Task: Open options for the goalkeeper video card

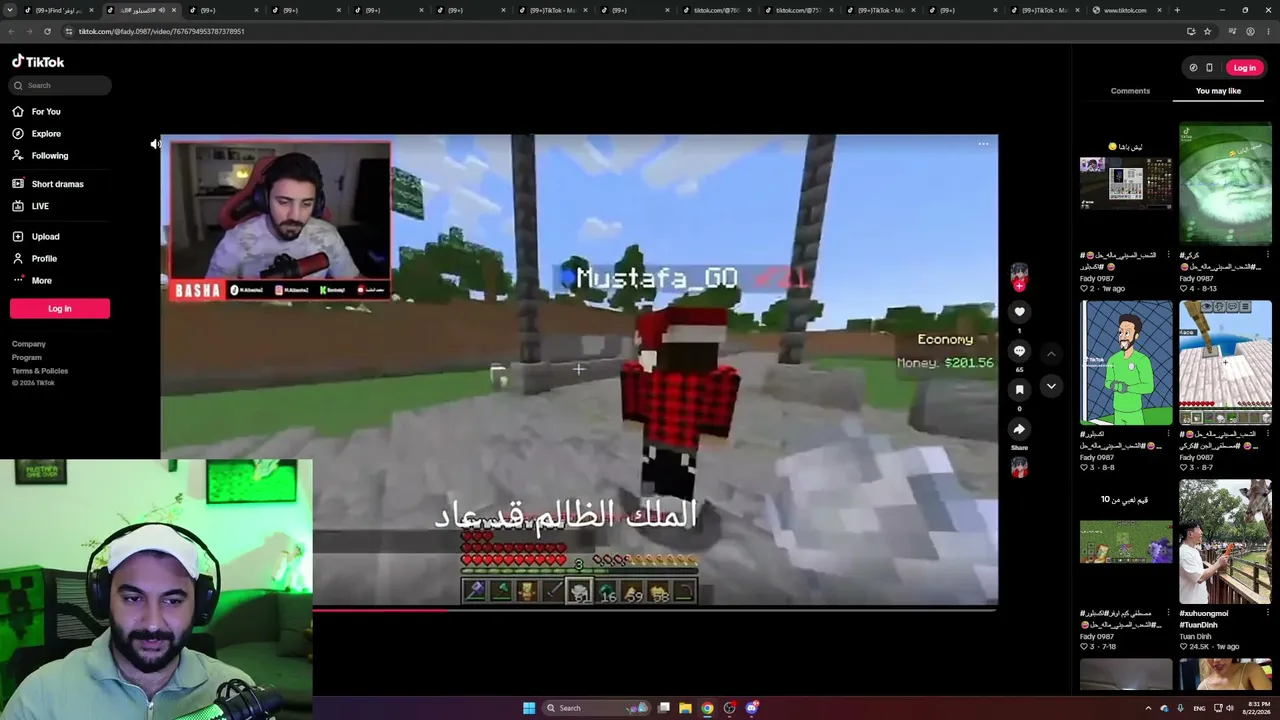Action: pyautogui.click(x=1167, y=434)
